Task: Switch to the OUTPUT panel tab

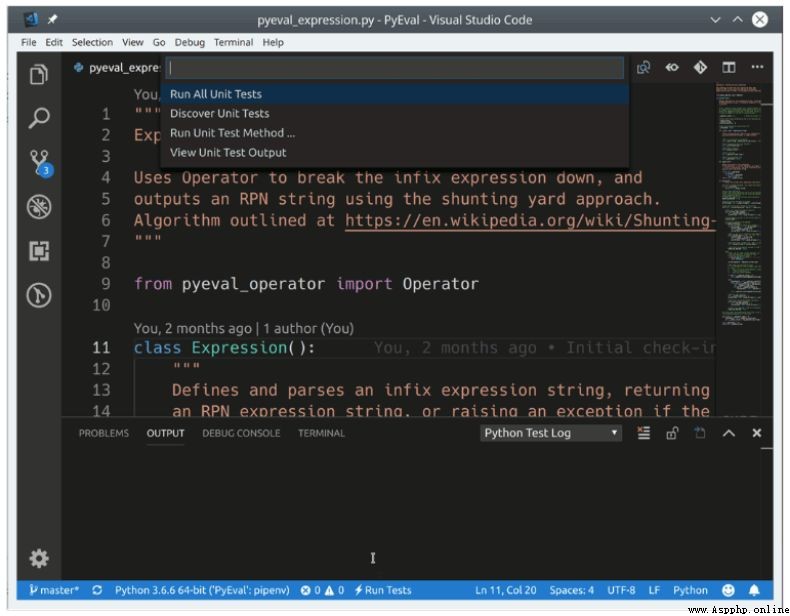Action: [165, 433]
